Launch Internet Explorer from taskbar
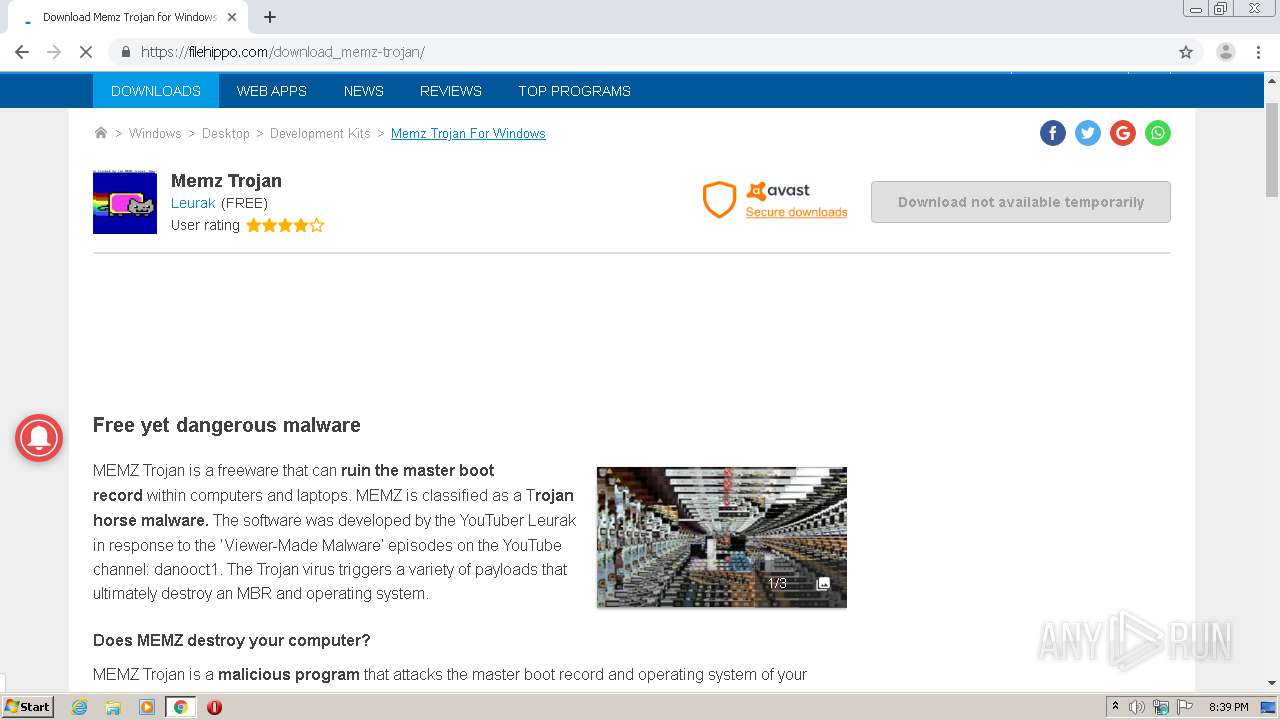This screenshot has width=1280, height=720. pos(79,707)
